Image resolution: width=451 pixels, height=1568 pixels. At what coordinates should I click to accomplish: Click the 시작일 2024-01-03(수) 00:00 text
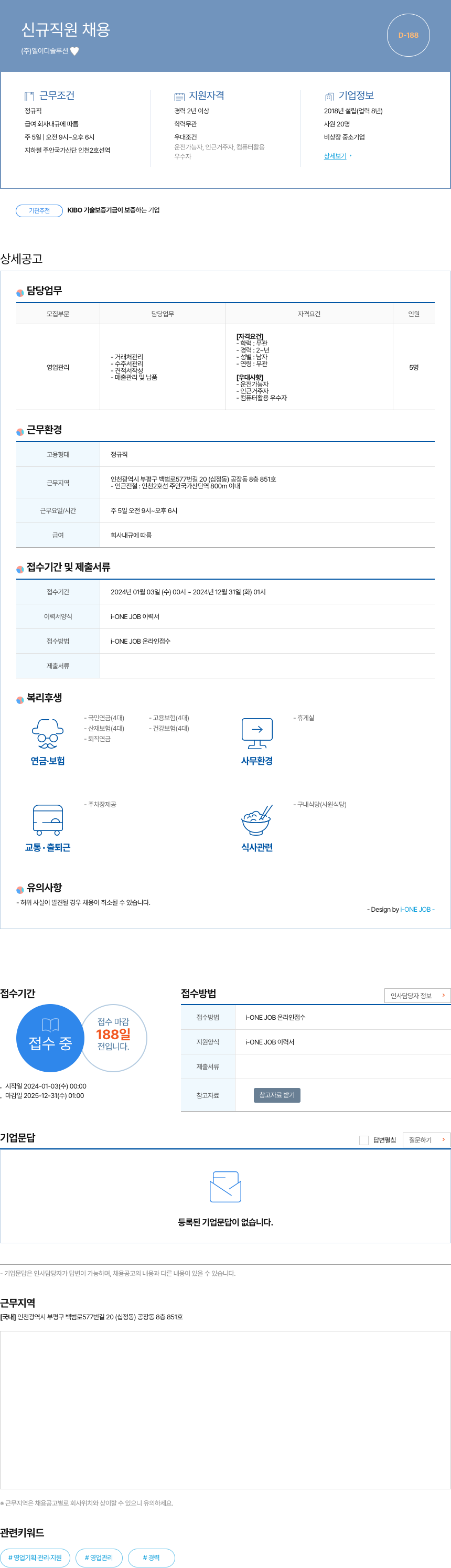tap(46, 1086)
